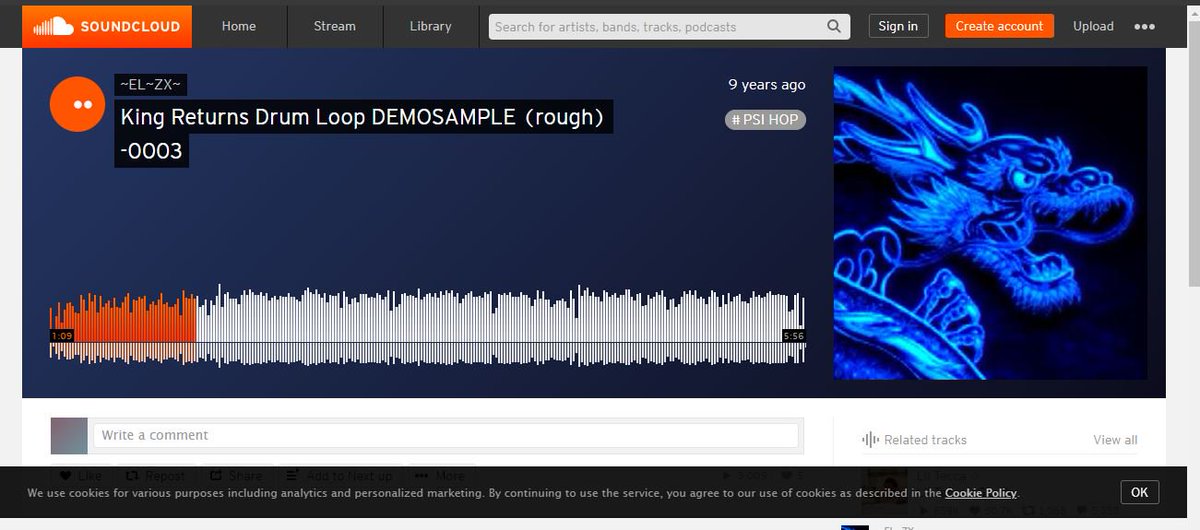This screenshot has height=530, width=1200.
Task: Click the Create account button
Action: click(999, 27)
